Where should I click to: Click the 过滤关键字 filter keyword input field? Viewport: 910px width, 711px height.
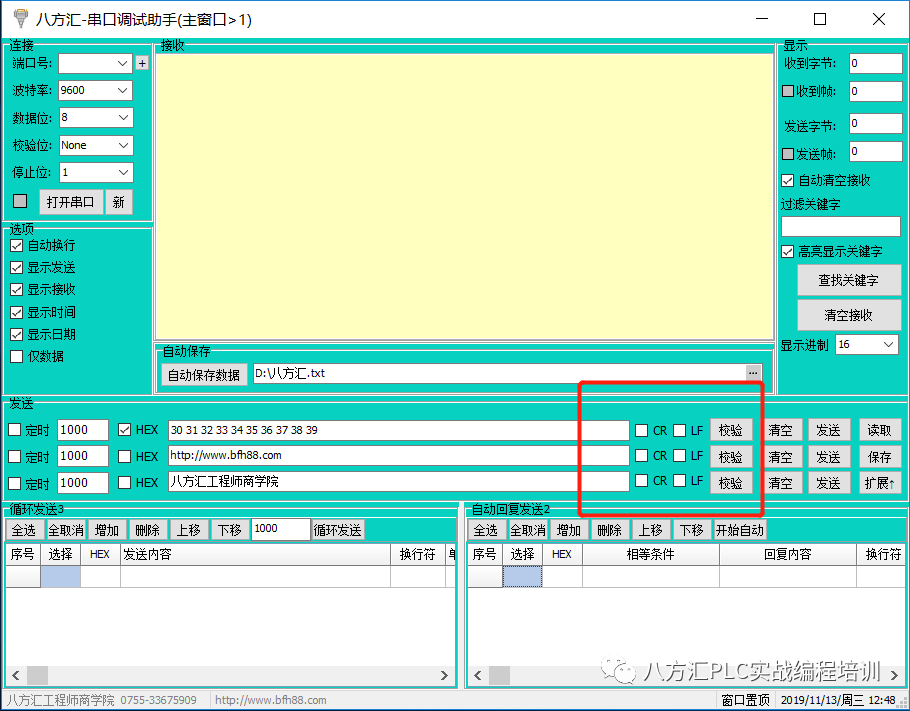(840, 227)
